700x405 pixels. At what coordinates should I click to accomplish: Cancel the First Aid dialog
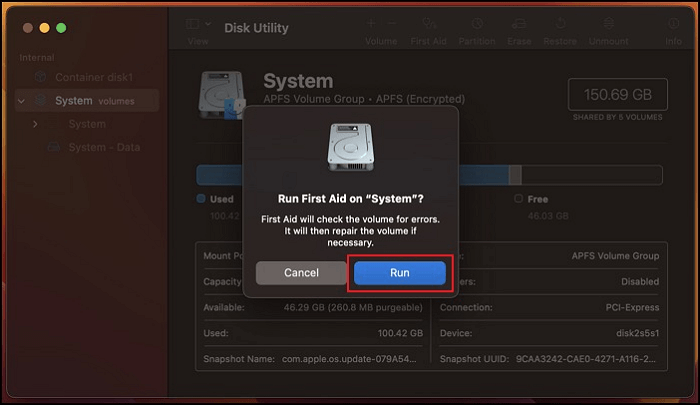(x=301, y=273)
